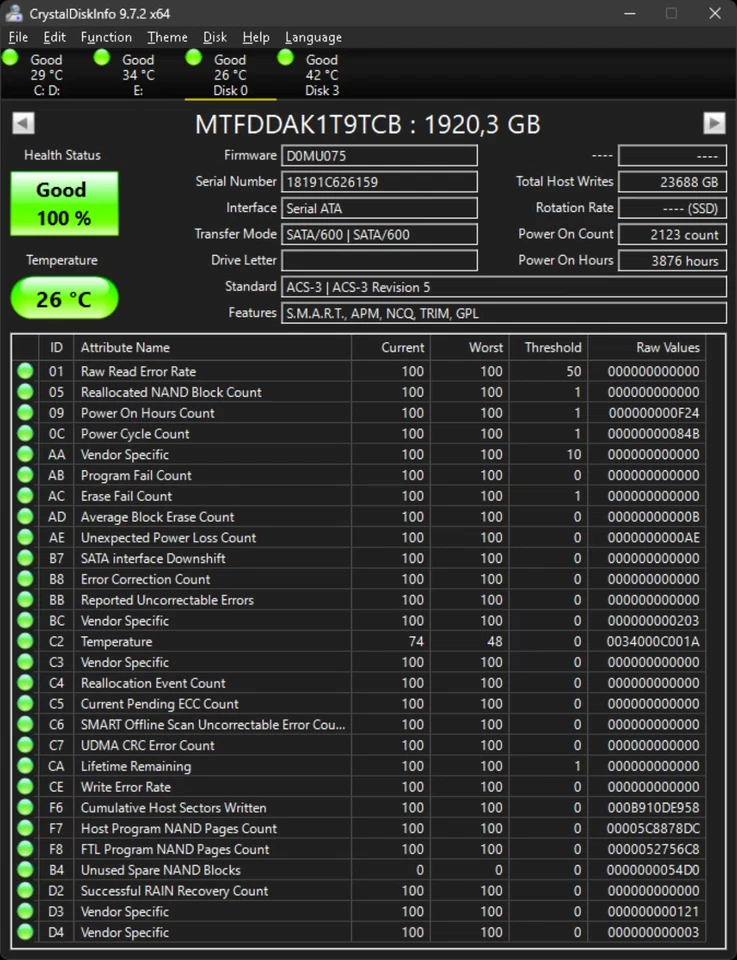Select the C: D: disk status indicator

point(10,58)
